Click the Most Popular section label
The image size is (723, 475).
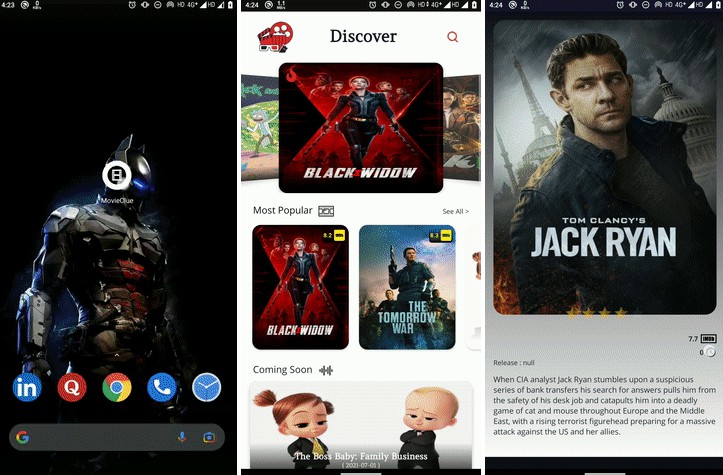283,210
